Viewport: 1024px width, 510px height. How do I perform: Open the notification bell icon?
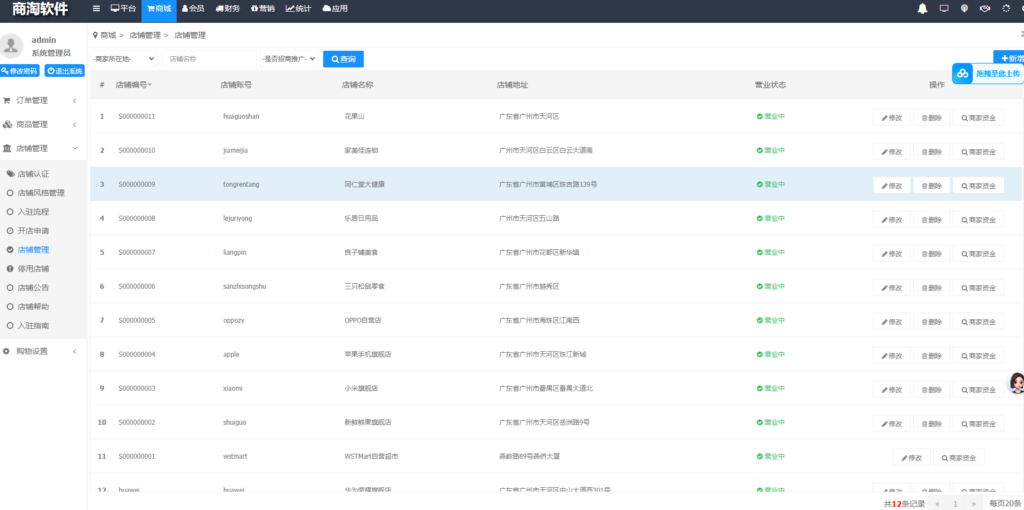(x=922, y=8)
